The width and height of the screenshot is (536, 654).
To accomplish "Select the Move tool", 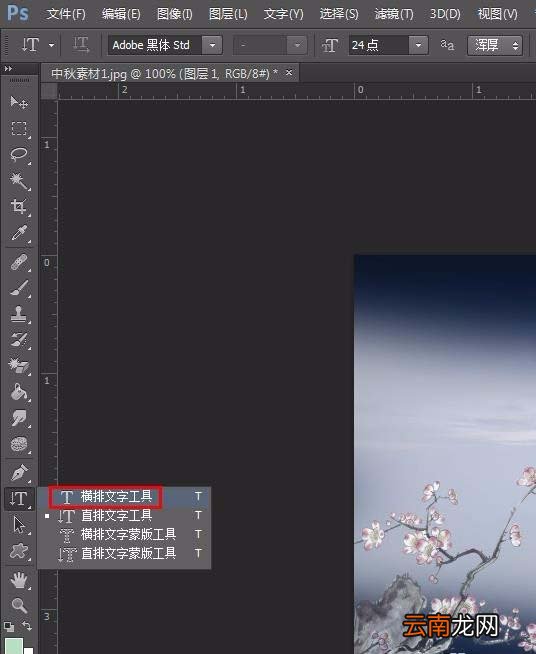I will 19,102.
